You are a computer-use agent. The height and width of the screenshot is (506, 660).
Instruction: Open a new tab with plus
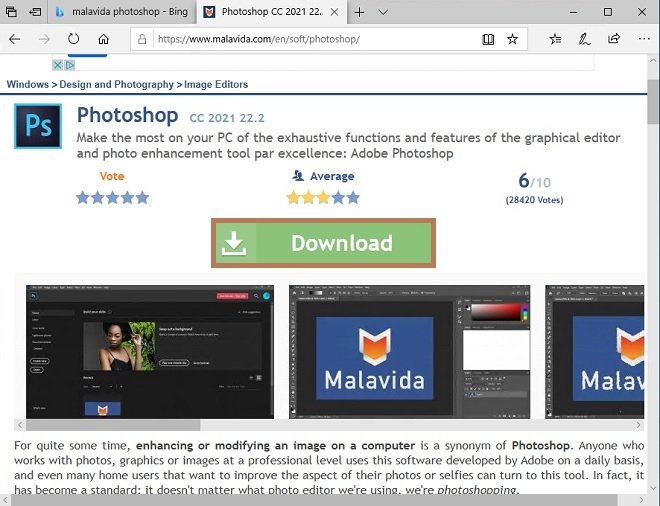click(x=359, y=12)
